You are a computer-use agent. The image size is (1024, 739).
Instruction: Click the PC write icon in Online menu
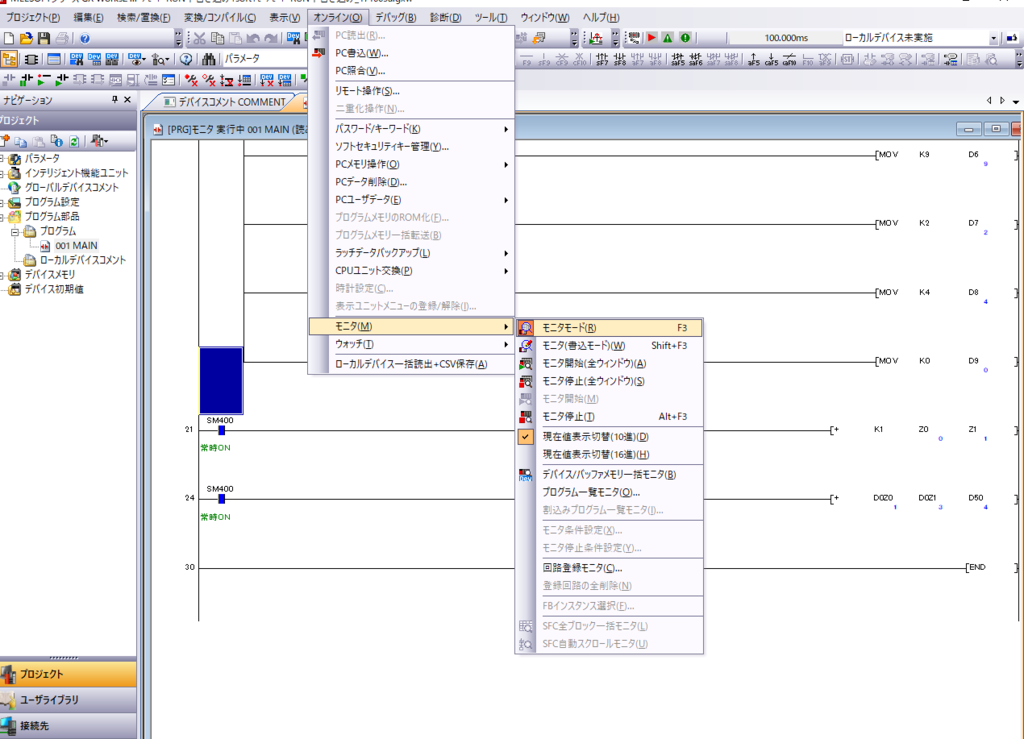pos(319,53)
